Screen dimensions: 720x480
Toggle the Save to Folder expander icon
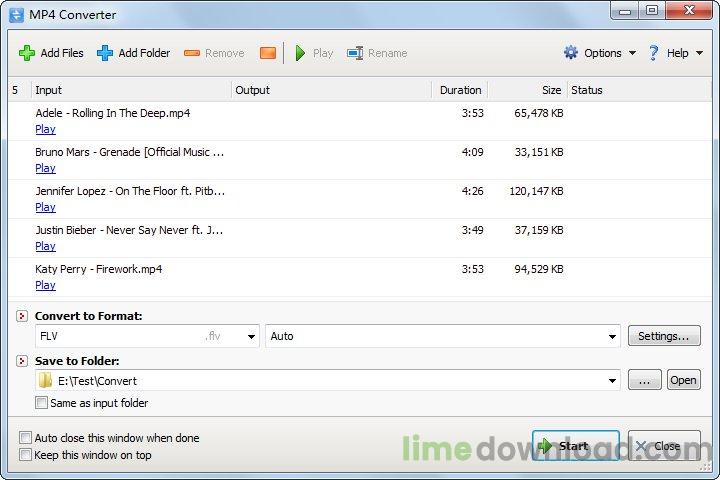click(x=22, y=361)
